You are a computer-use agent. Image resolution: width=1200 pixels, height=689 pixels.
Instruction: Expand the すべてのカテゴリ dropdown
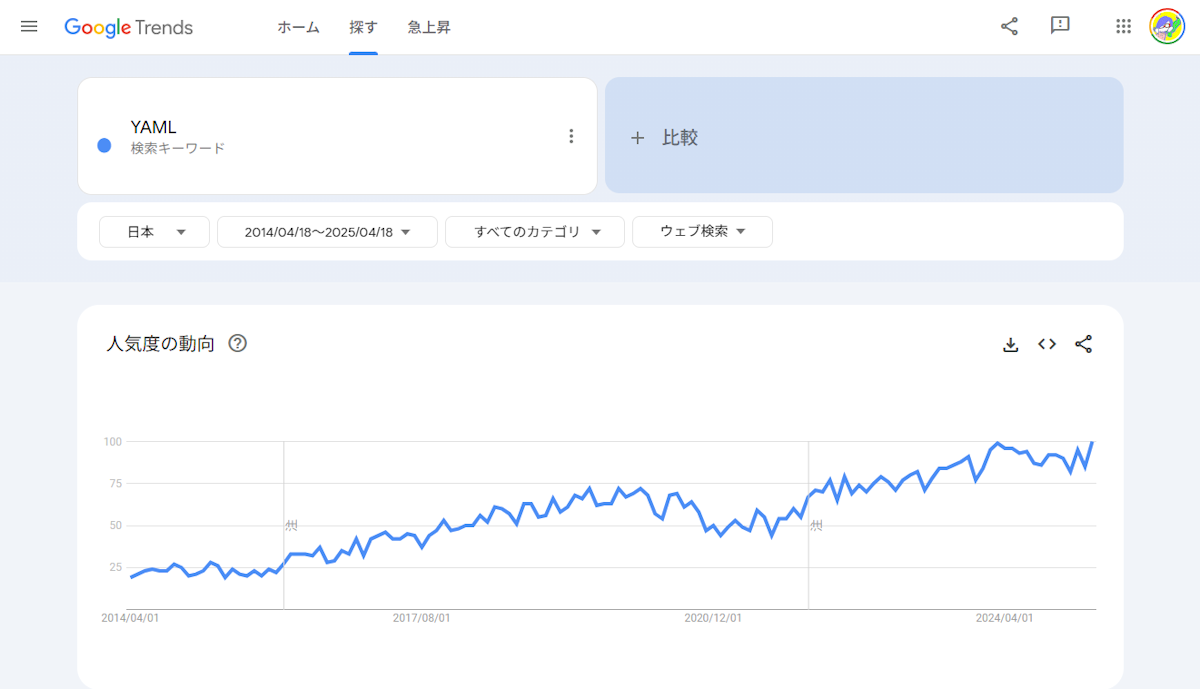click(535, 232)
